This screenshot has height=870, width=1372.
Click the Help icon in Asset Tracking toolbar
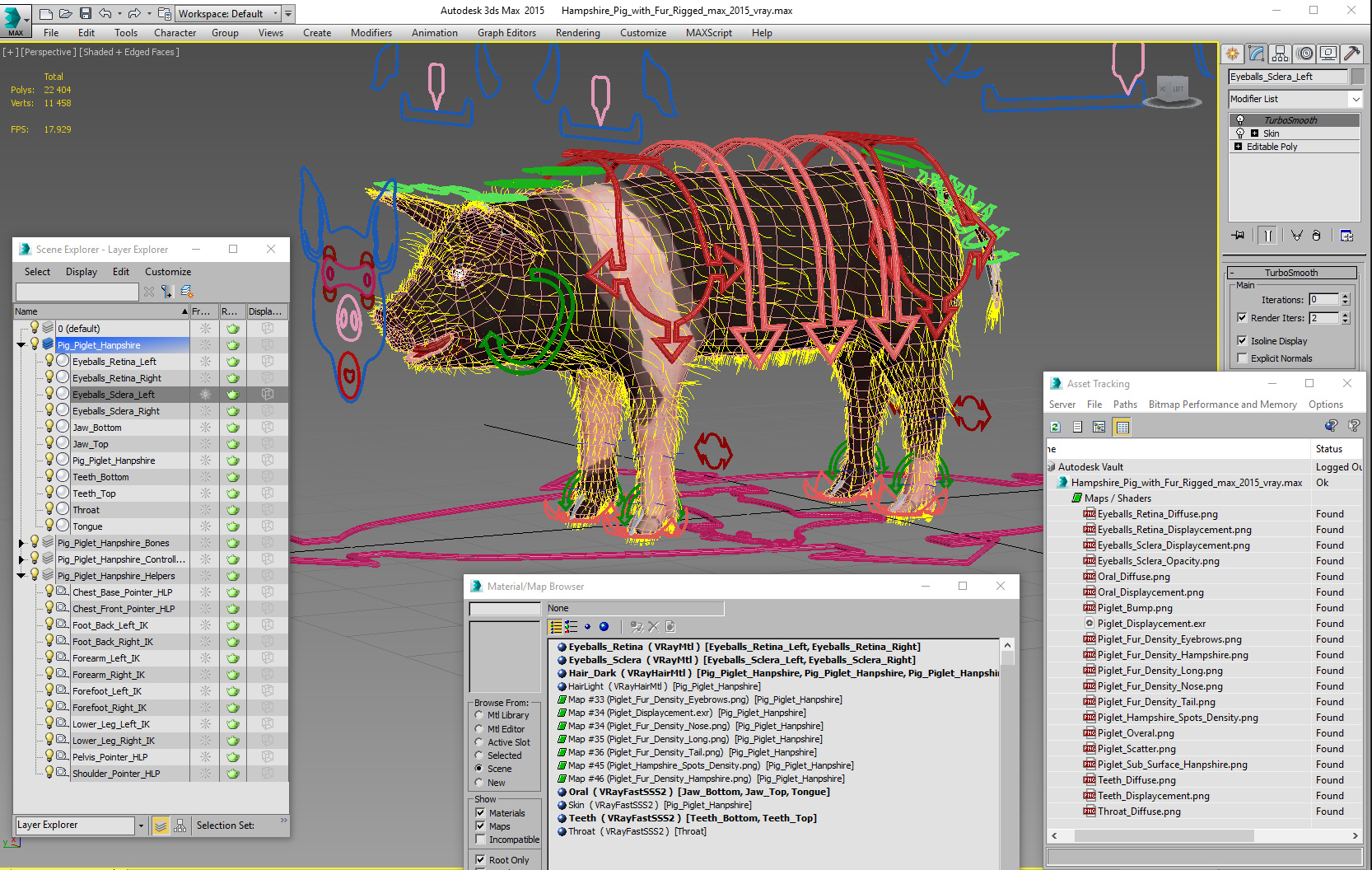[1353, 426]
